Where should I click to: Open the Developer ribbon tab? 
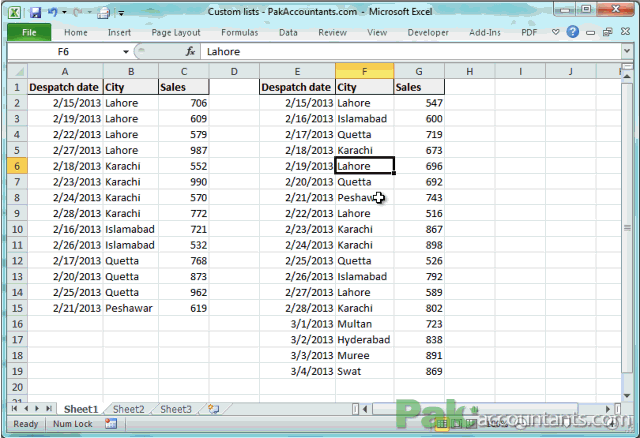[x=428, y=32]
